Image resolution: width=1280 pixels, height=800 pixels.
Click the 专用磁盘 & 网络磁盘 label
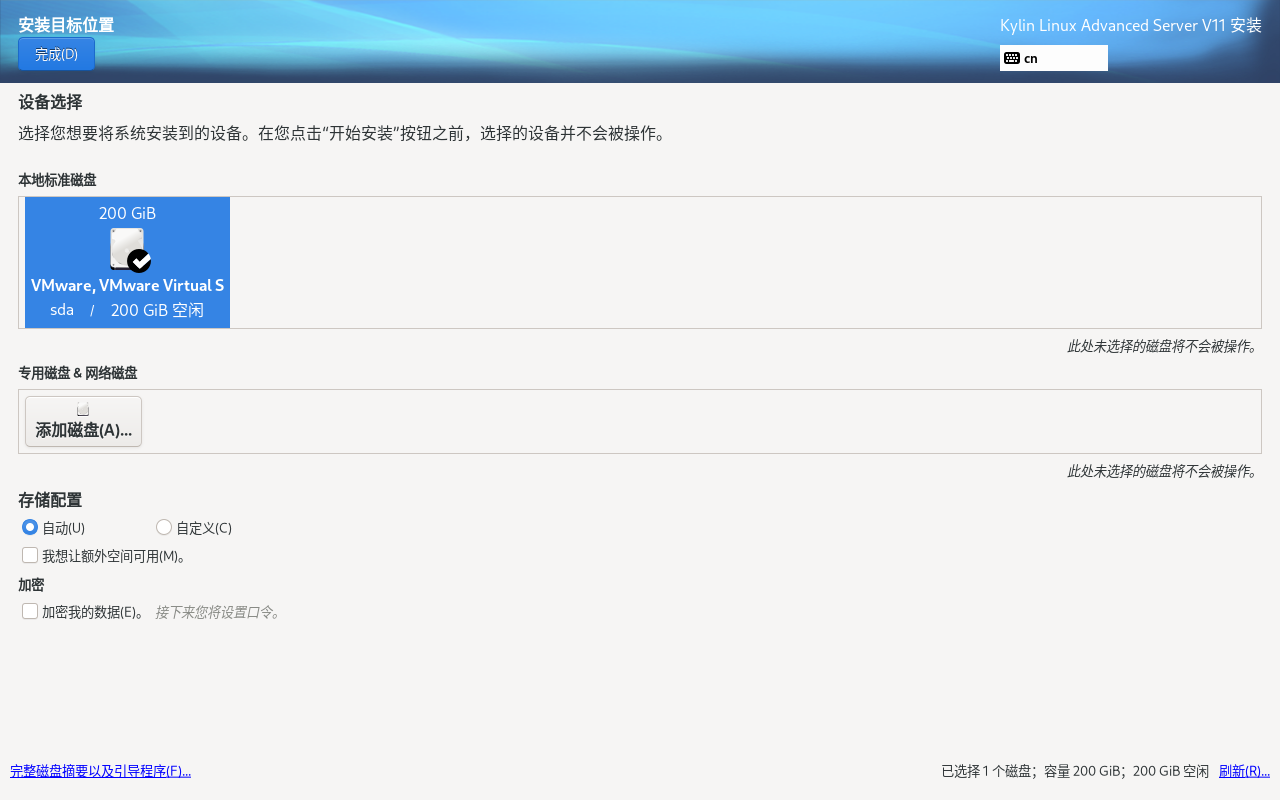(78, 373)
